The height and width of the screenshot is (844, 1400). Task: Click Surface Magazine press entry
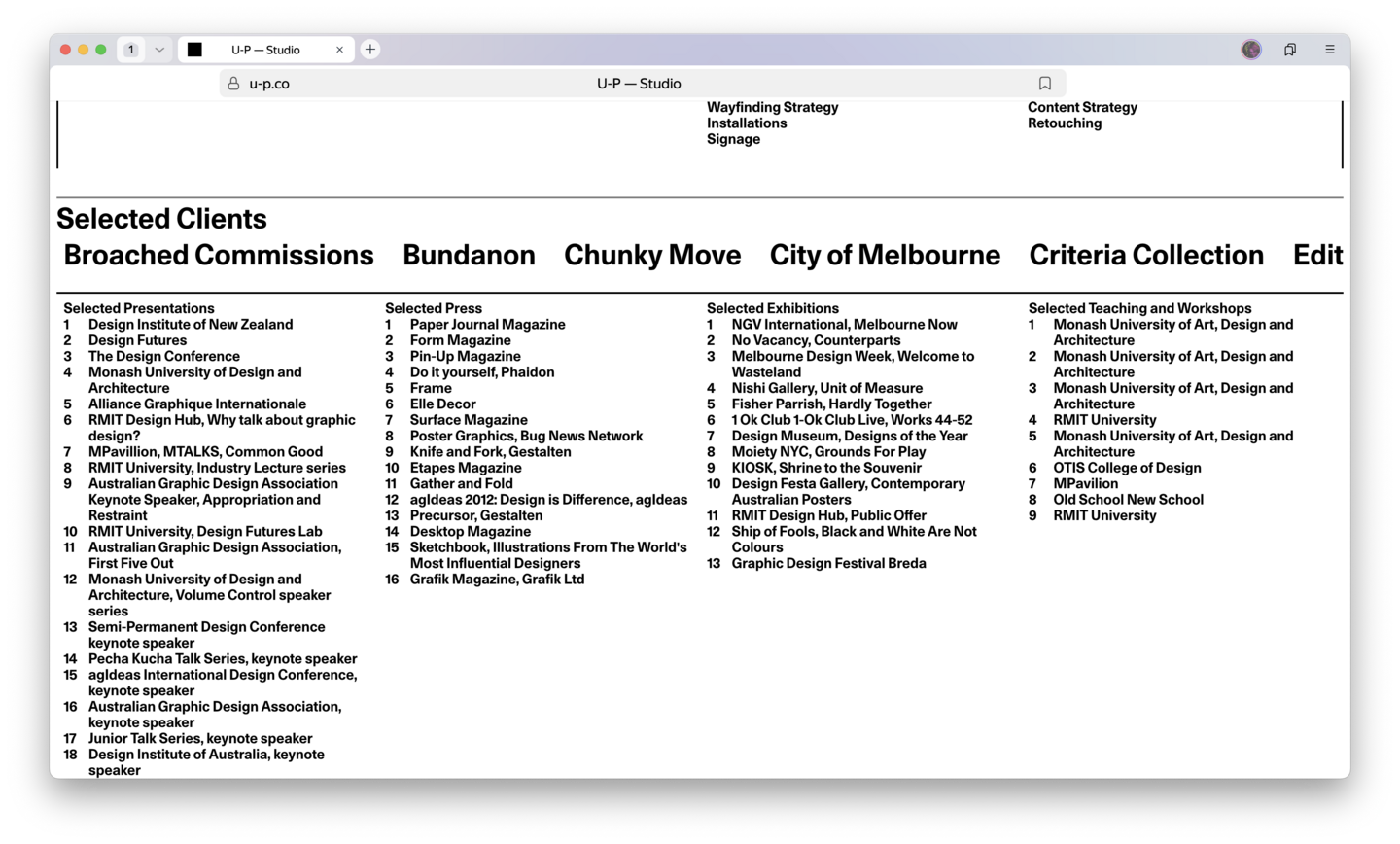[469, 420]
